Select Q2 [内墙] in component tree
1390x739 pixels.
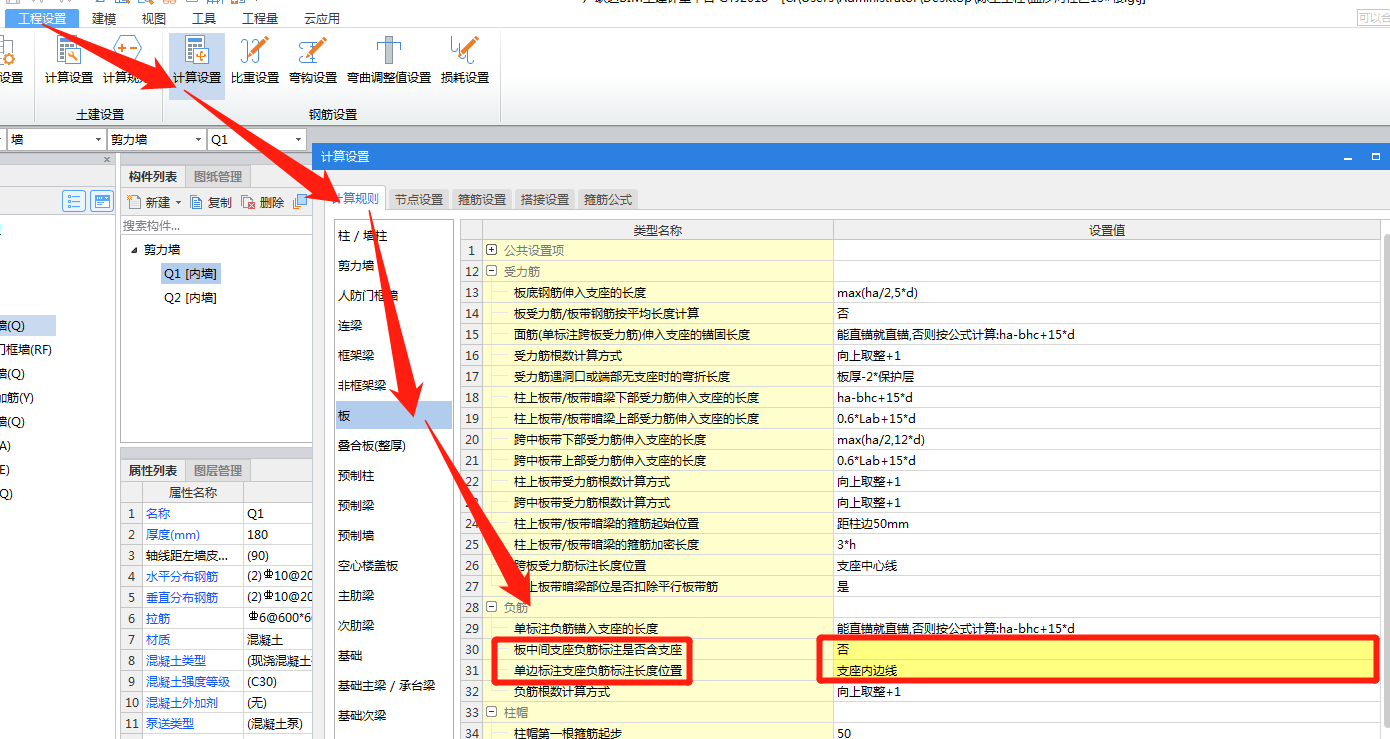pos(190,298)
